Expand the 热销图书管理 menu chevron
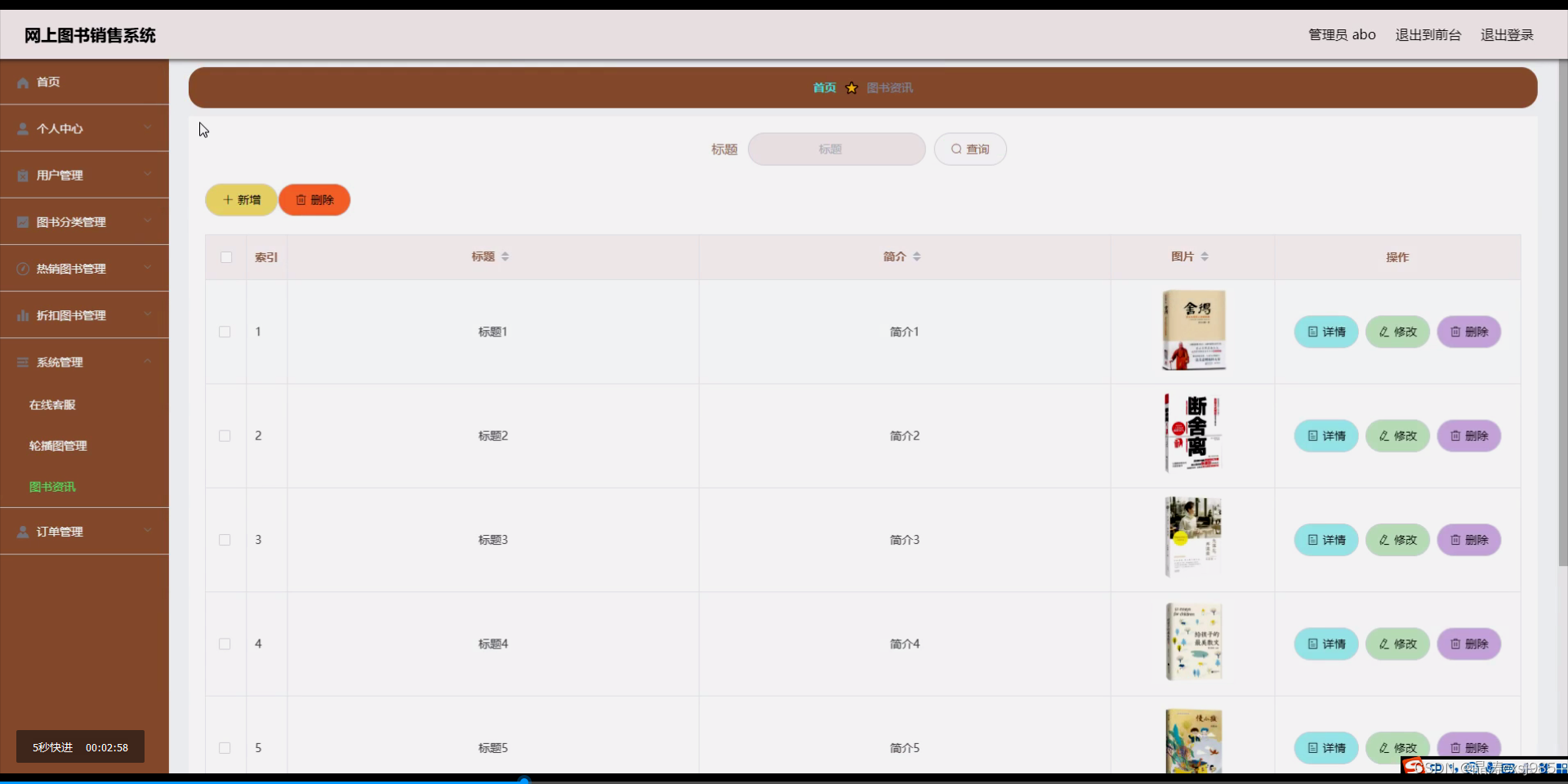Image resolution: width=1568 pixels, height=784 pixels. click(148, 268)
